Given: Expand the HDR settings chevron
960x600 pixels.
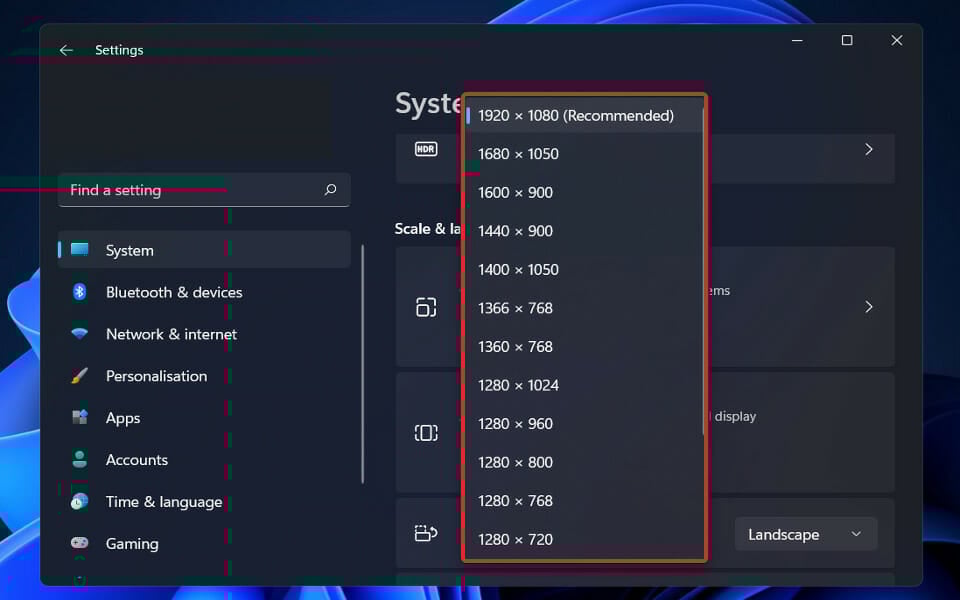Looking at the screenshot, I should click(869, 149).
